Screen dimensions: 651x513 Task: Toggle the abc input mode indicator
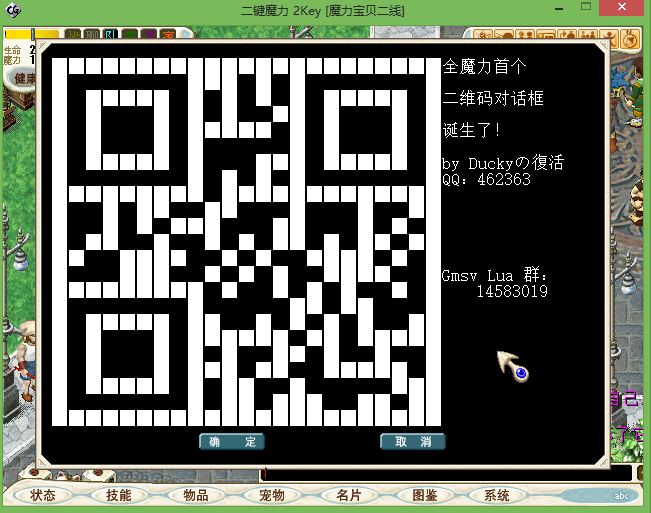pos(621,496)
